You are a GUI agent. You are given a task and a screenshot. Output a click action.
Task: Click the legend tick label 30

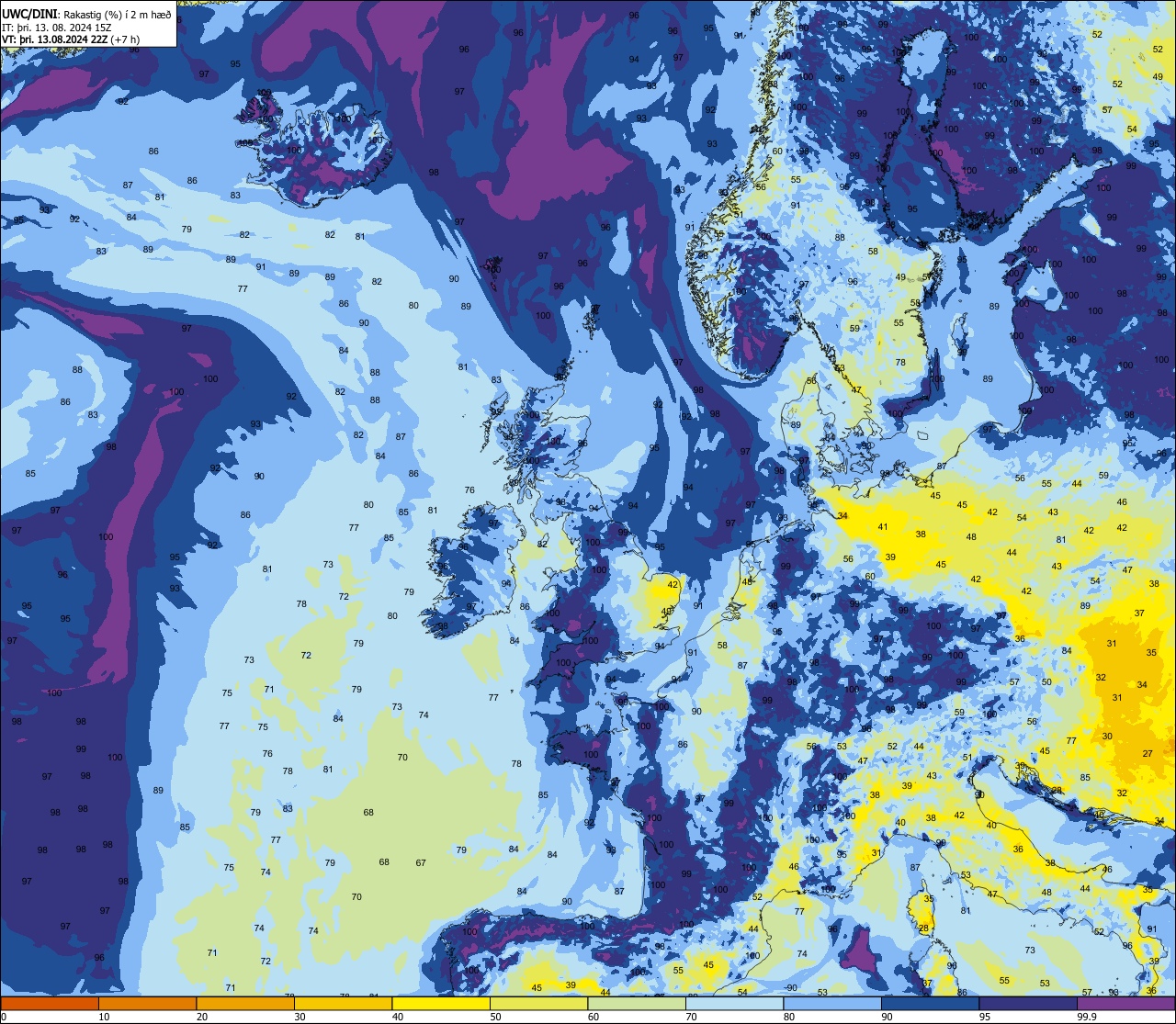300,1017
